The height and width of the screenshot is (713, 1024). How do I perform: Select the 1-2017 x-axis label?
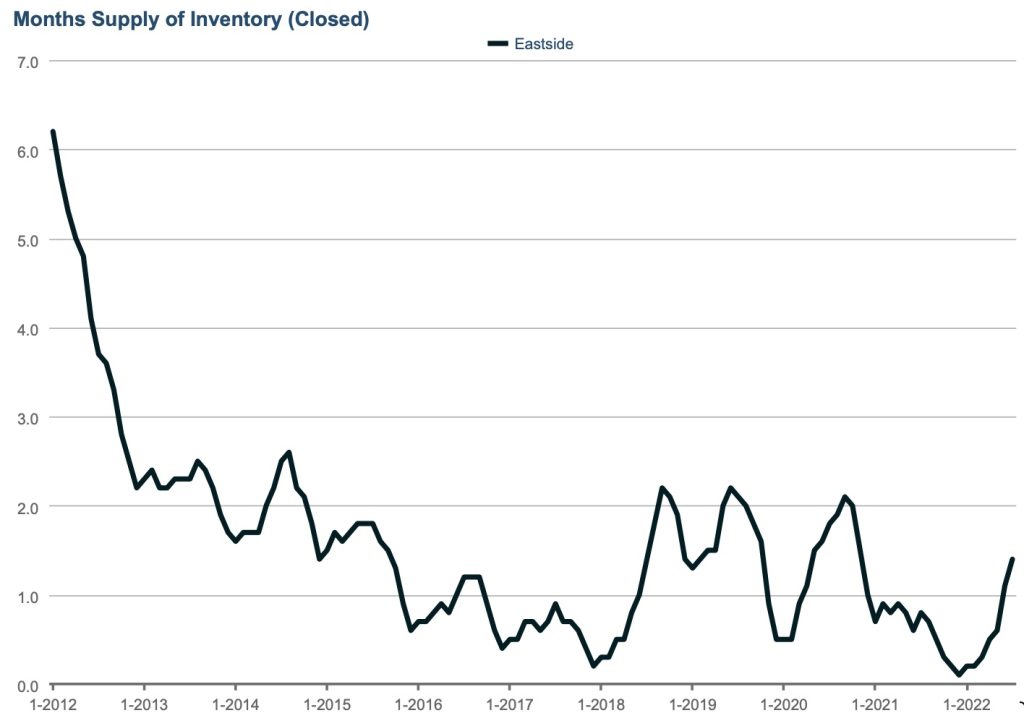point(508,702)
